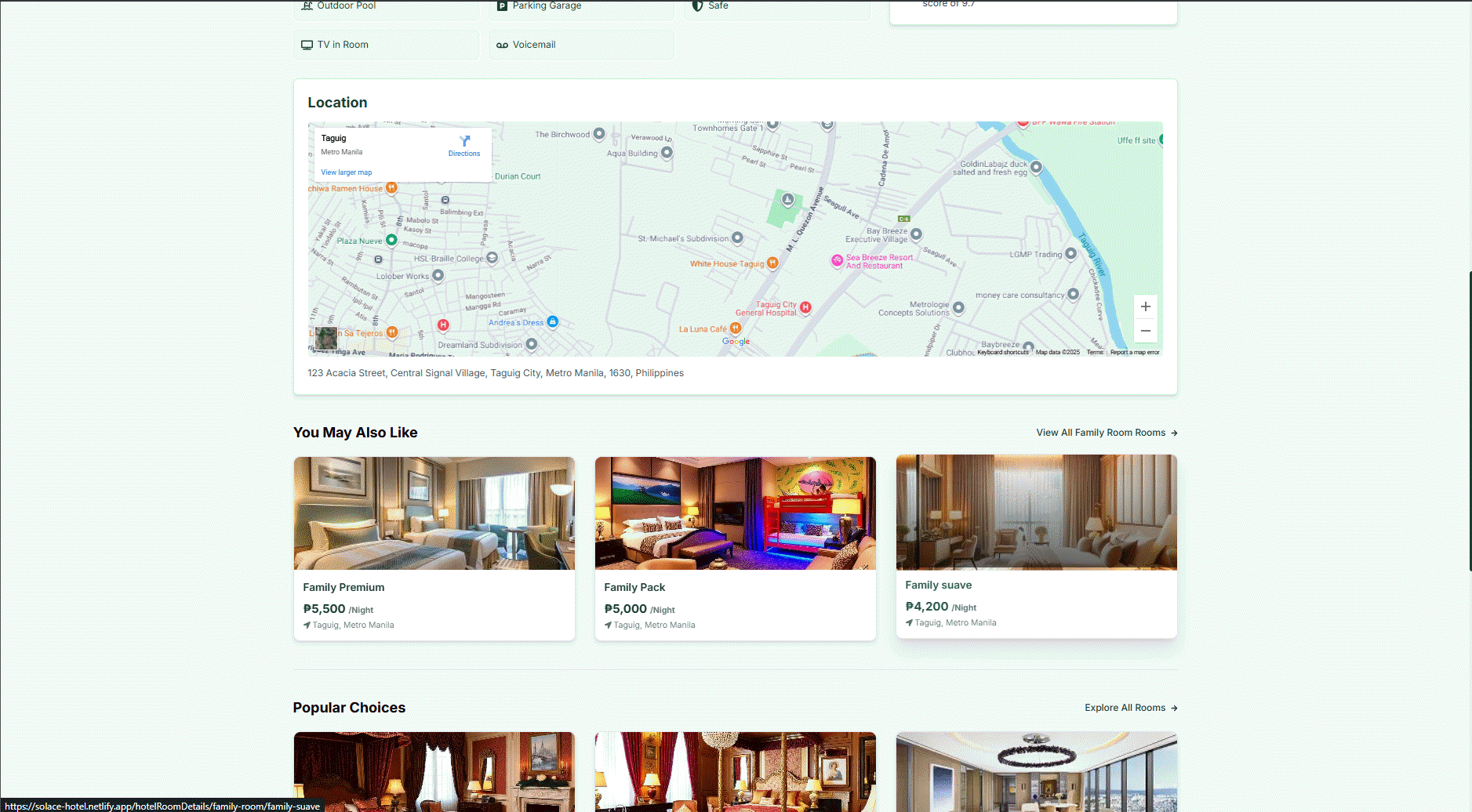Select St. Michael's Subdivision map pin
Image resolution: width=1472 pixels, height=812 pixels.
[x=737, y=237]
